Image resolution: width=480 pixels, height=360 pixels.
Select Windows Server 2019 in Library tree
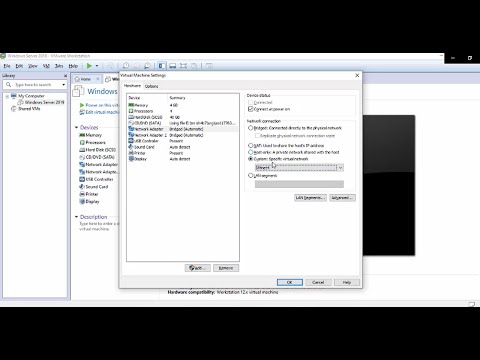tap(44, 102)
